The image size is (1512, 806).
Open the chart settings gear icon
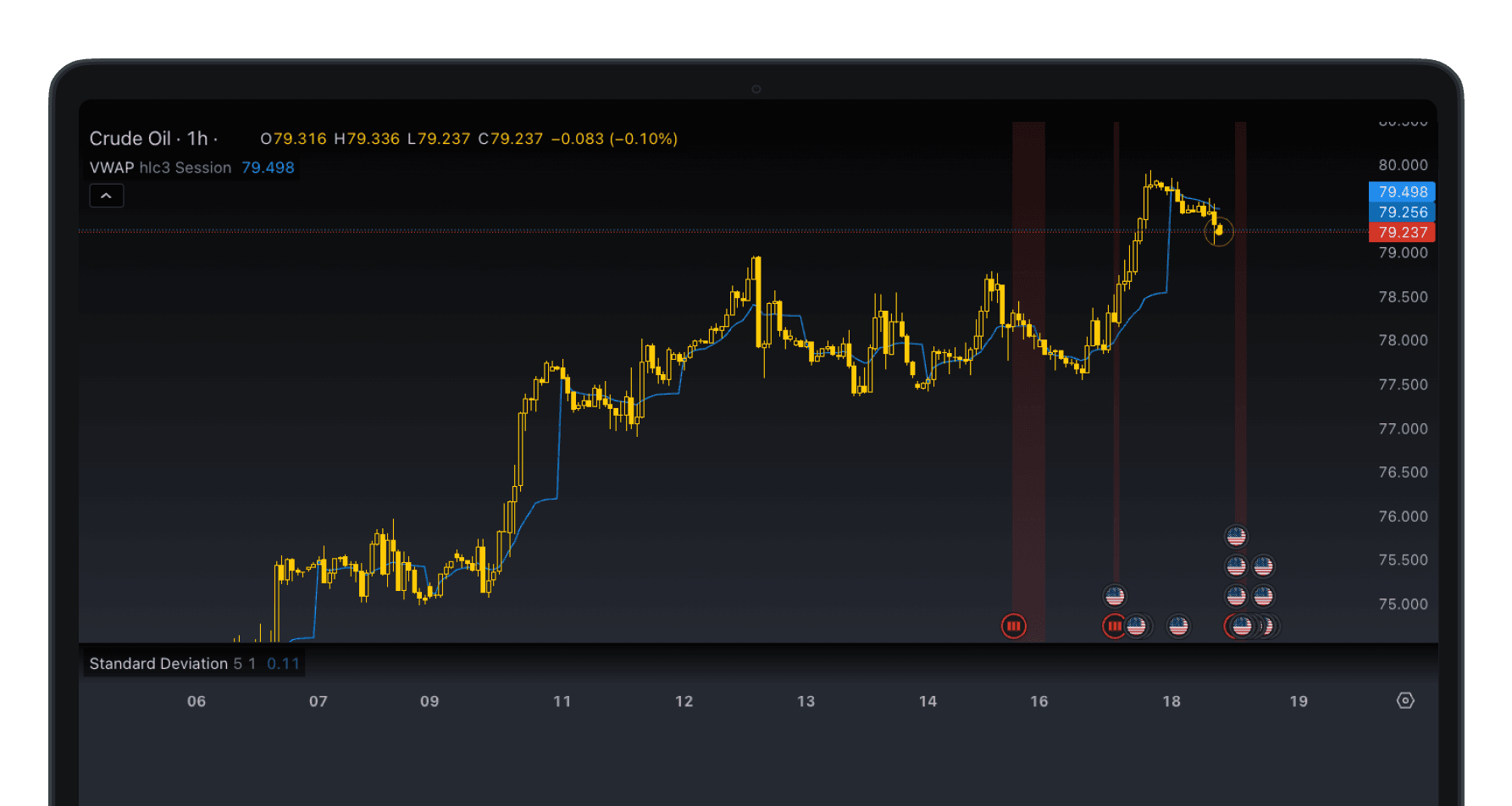click(1405, 700)
